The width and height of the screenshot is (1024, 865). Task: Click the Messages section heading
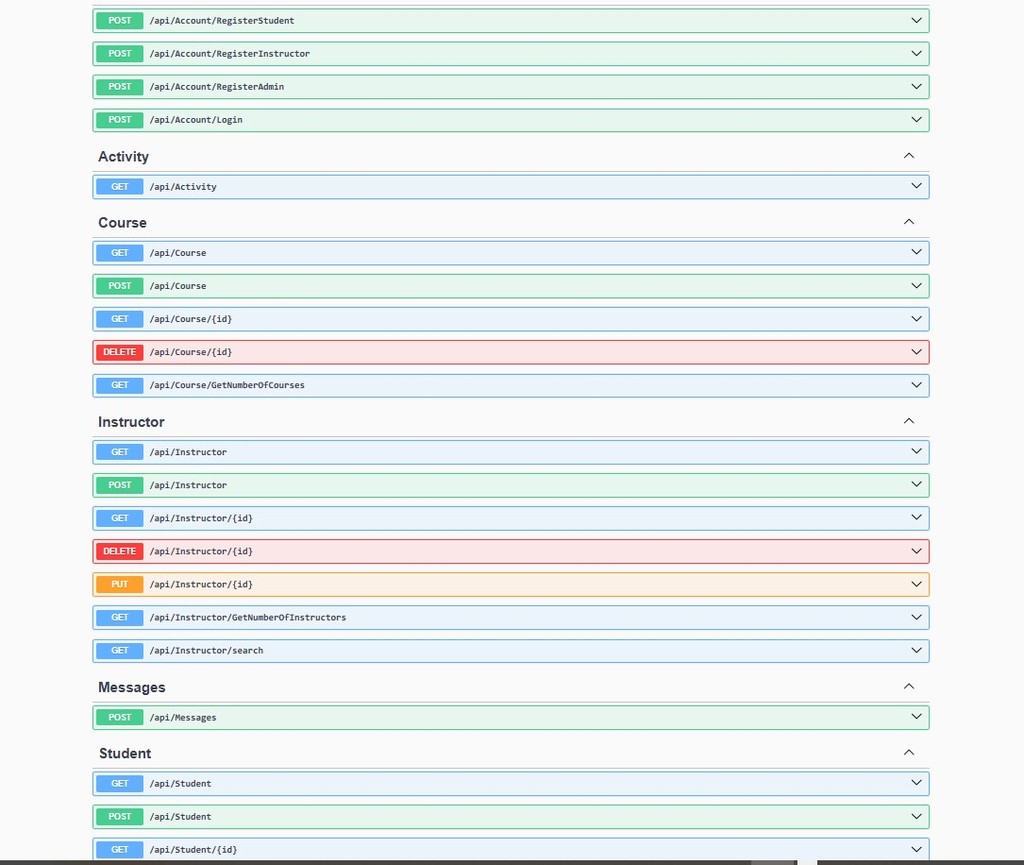tap(132, 687)
